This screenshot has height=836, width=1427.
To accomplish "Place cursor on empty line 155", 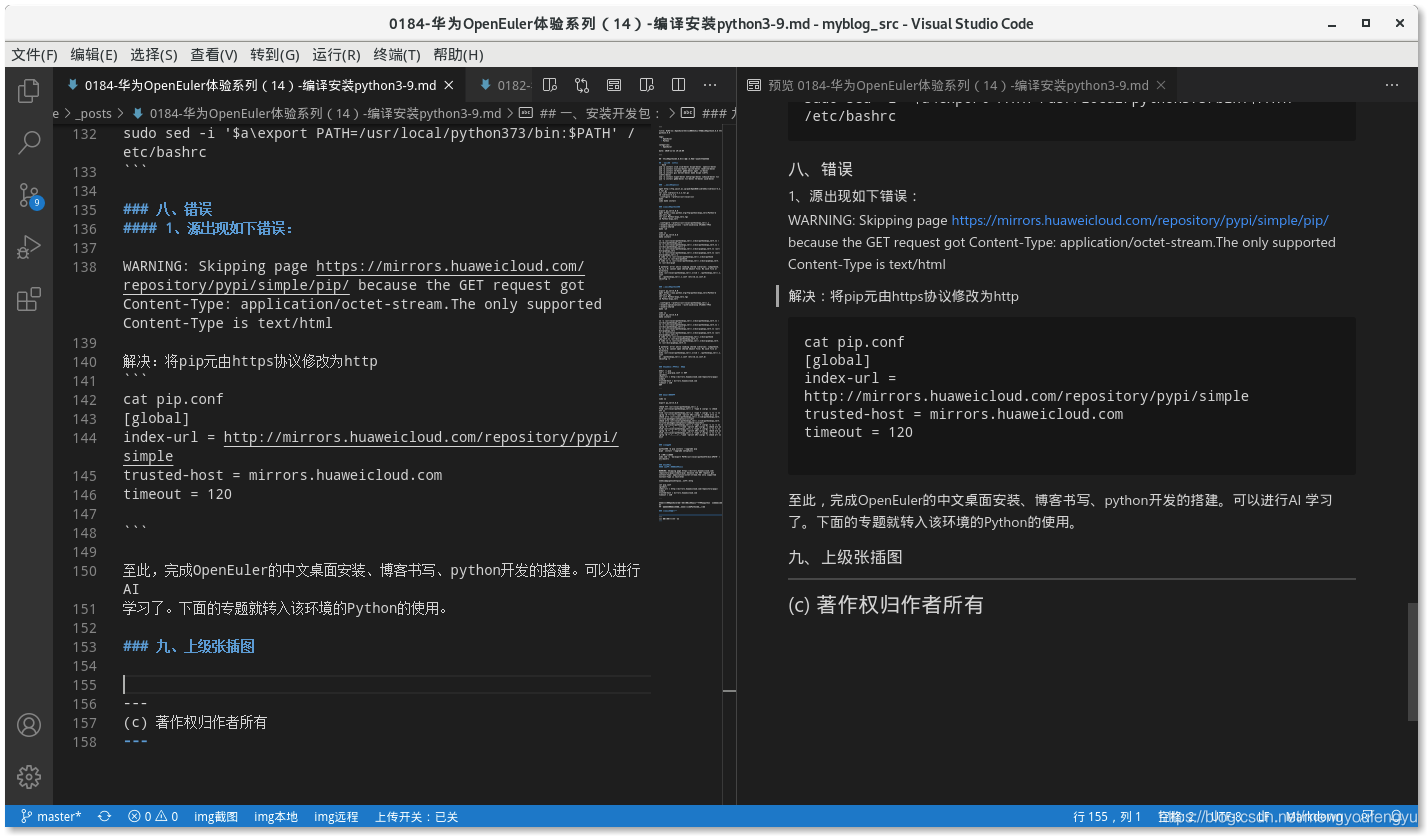I will click(386, 684).
